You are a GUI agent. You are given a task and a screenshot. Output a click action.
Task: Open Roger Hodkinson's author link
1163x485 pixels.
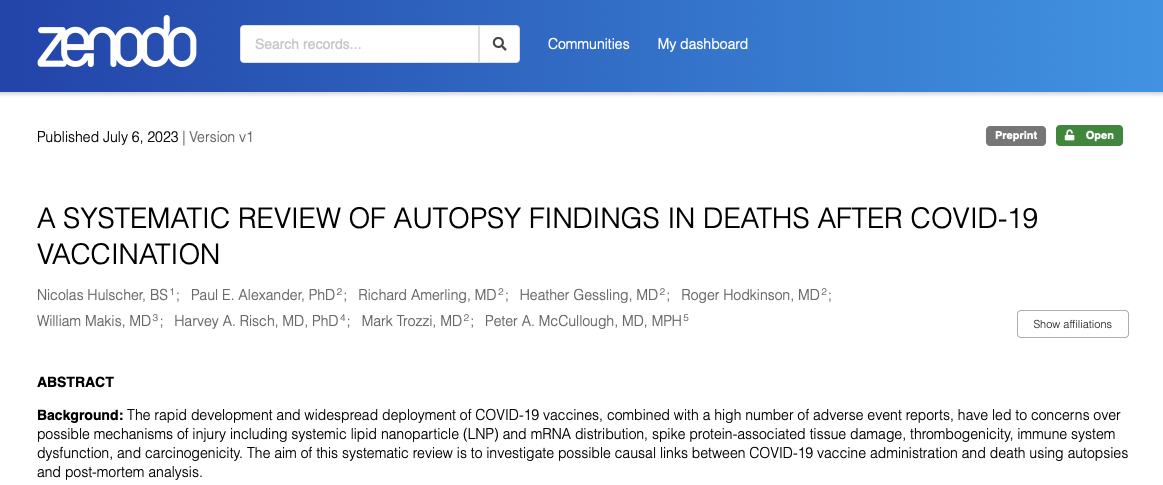click(x=750, y=295)
